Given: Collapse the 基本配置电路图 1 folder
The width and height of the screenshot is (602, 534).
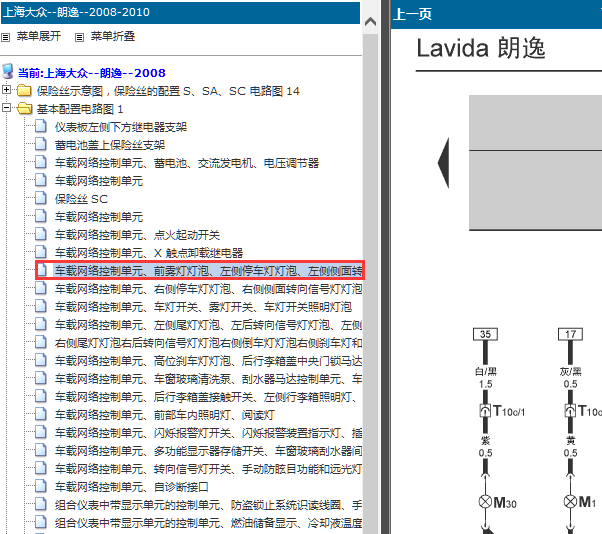Looking at the screenshot, I should pyautogui.click(x=6, y=107).
